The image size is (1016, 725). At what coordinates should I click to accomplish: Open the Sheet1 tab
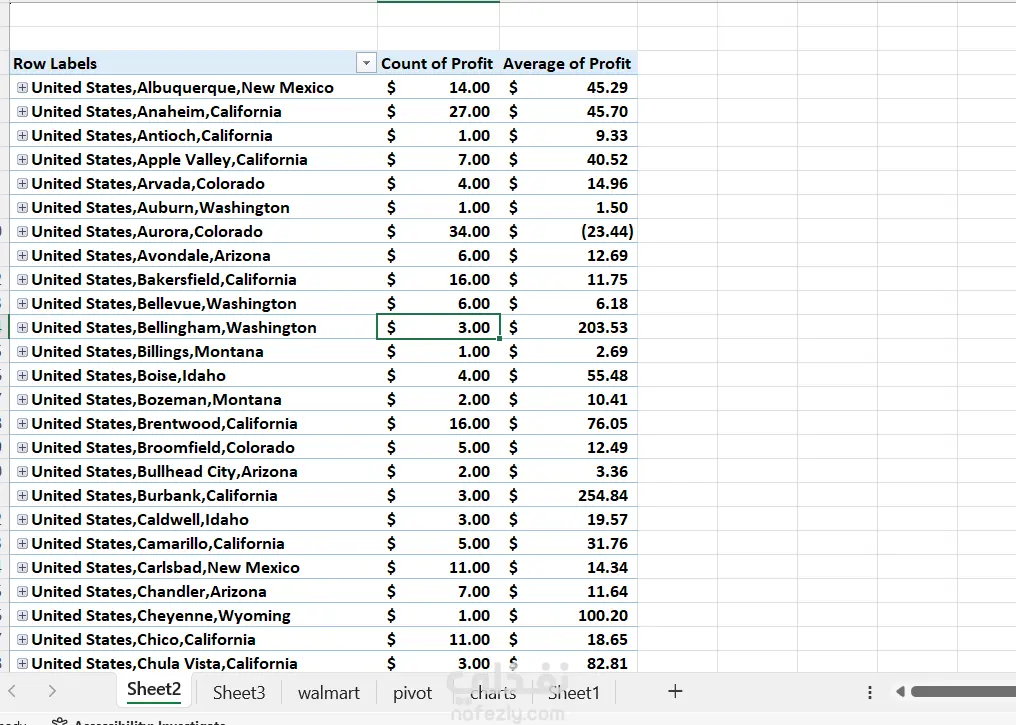click(x=573, y=693)
